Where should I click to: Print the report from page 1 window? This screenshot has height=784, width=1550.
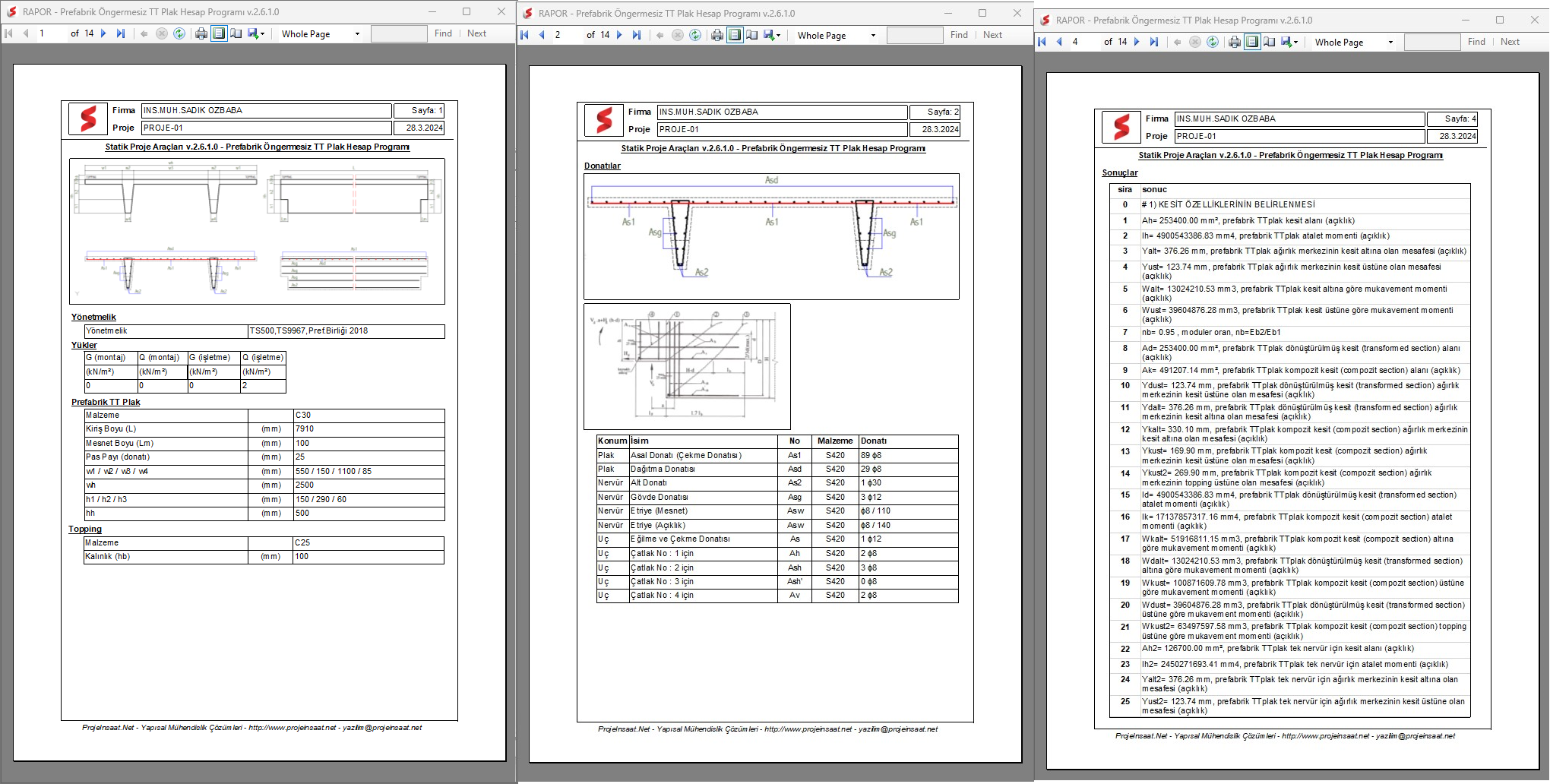[x=201, y=33]
